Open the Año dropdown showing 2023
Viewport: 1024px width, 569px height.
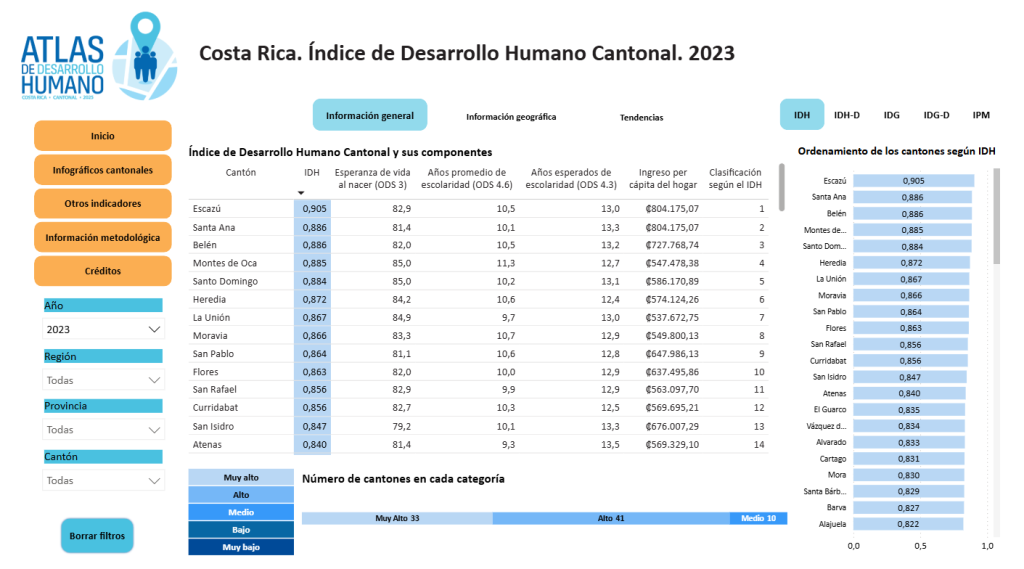coord(103,329)
